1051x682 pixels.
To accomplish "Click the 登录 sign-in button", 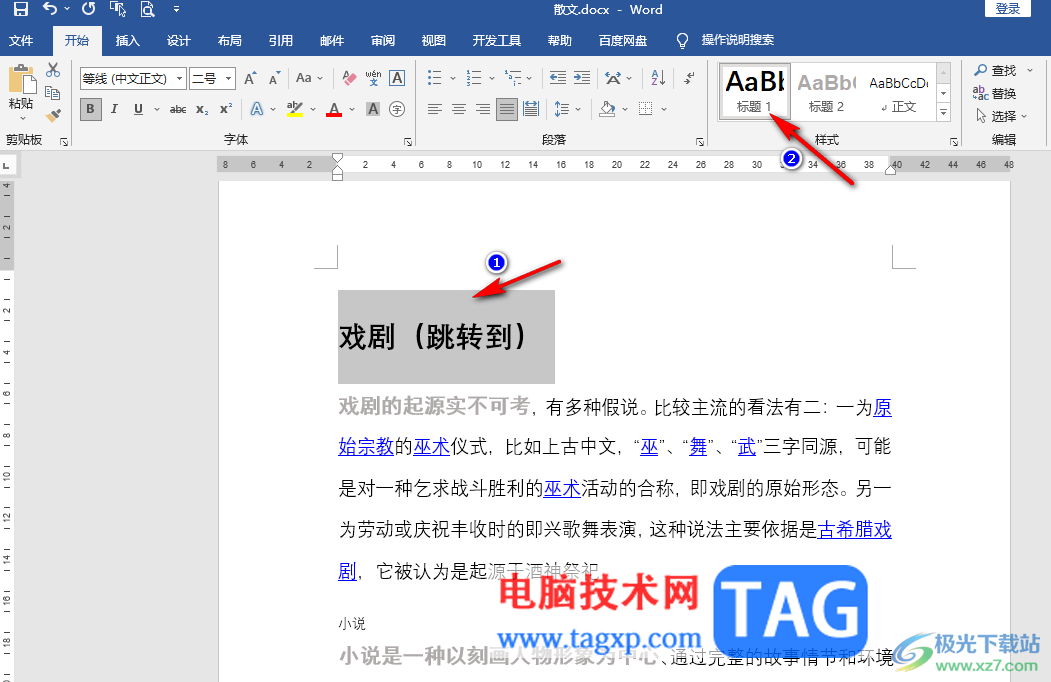I will (1007, 9).
